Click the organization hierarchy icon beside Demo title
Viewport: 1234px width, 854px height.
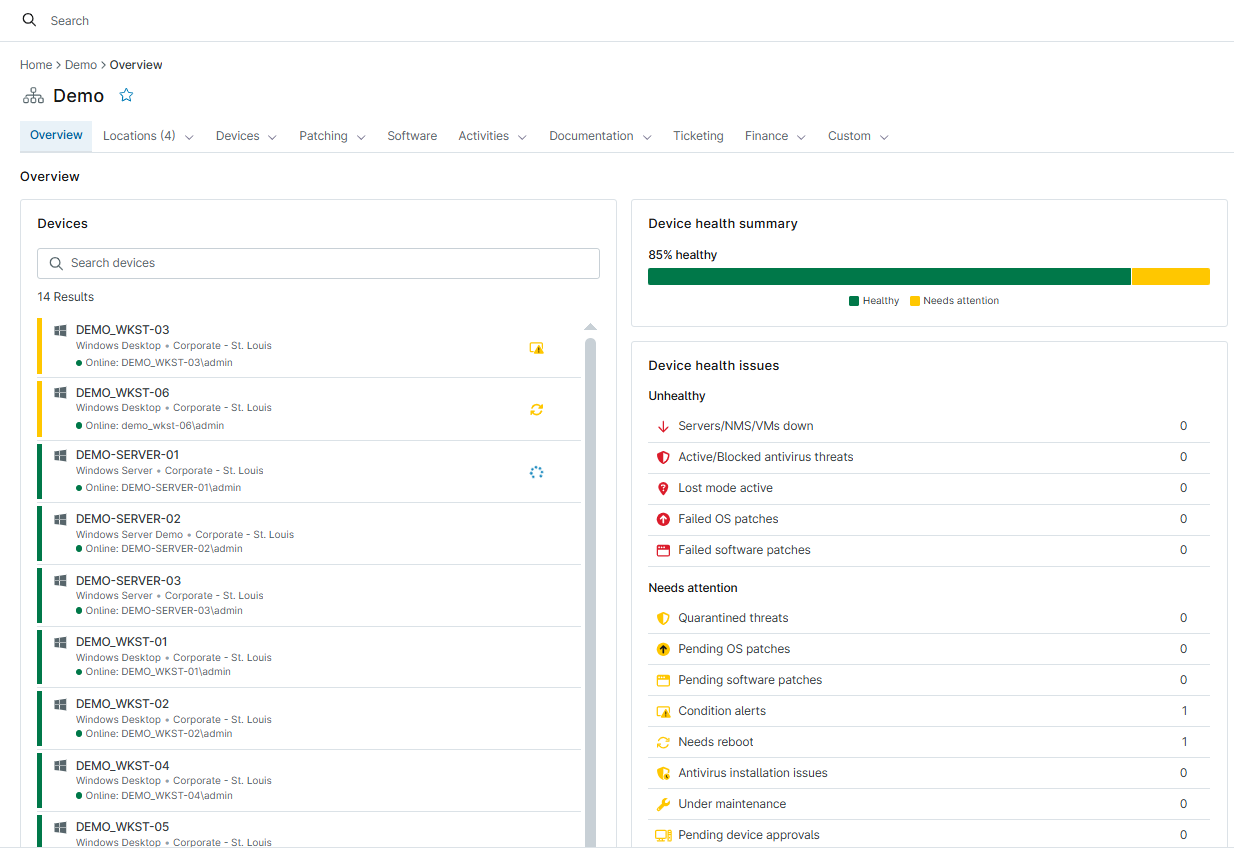(33, 96)
